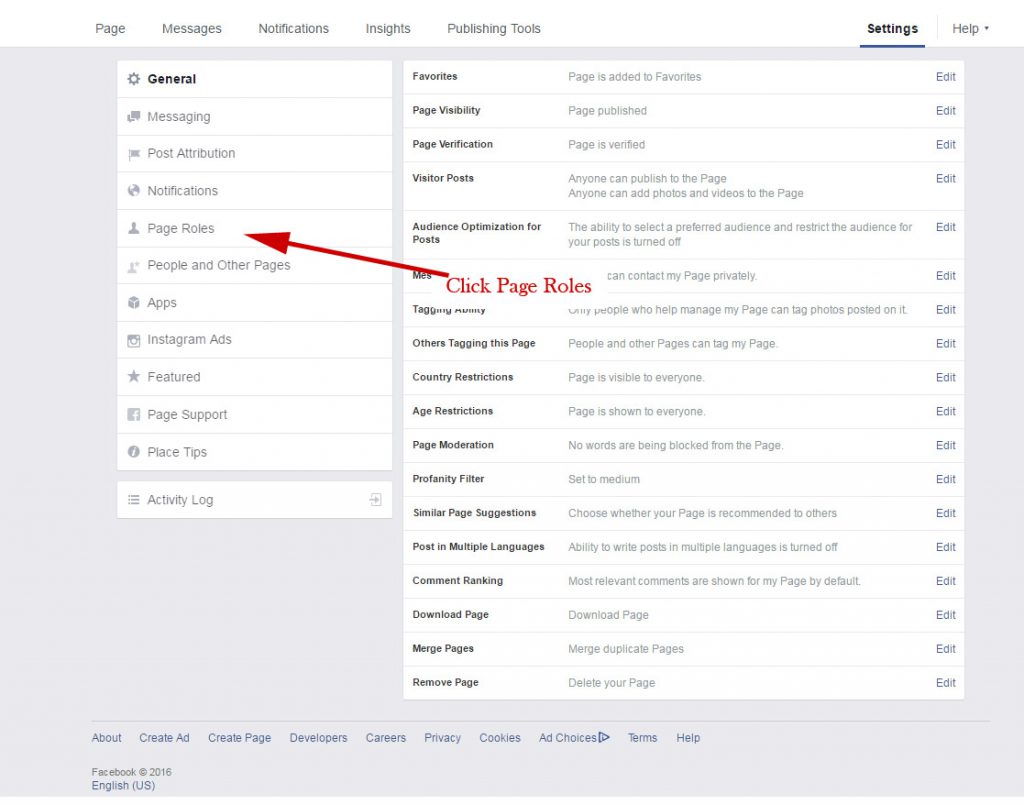This screenshot has width=1024, height=805.
Task: Edit the Comment Ranking setting
Action: 946,582
